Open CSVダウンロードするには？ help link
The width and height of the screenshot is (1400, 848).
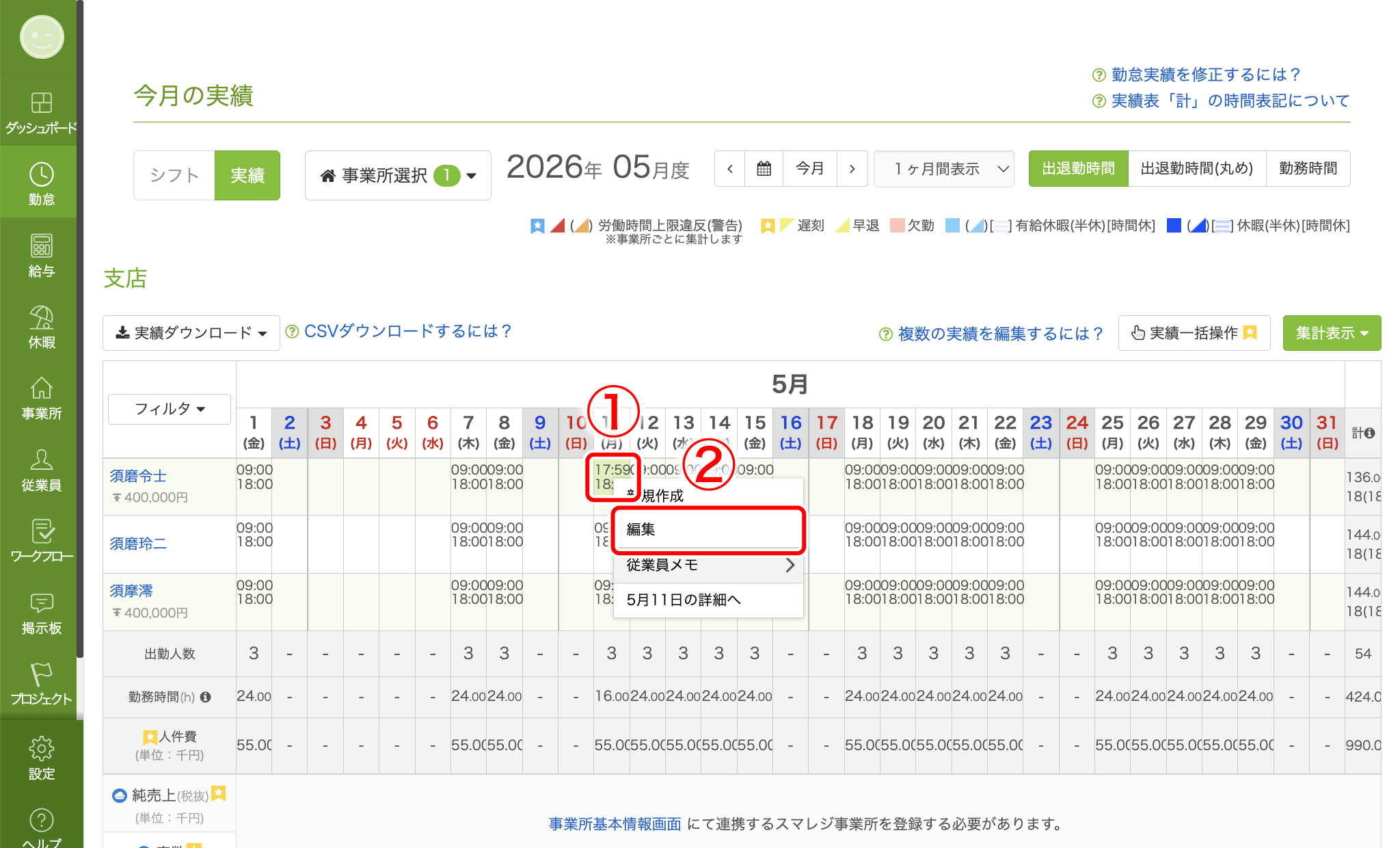(407, 331)
